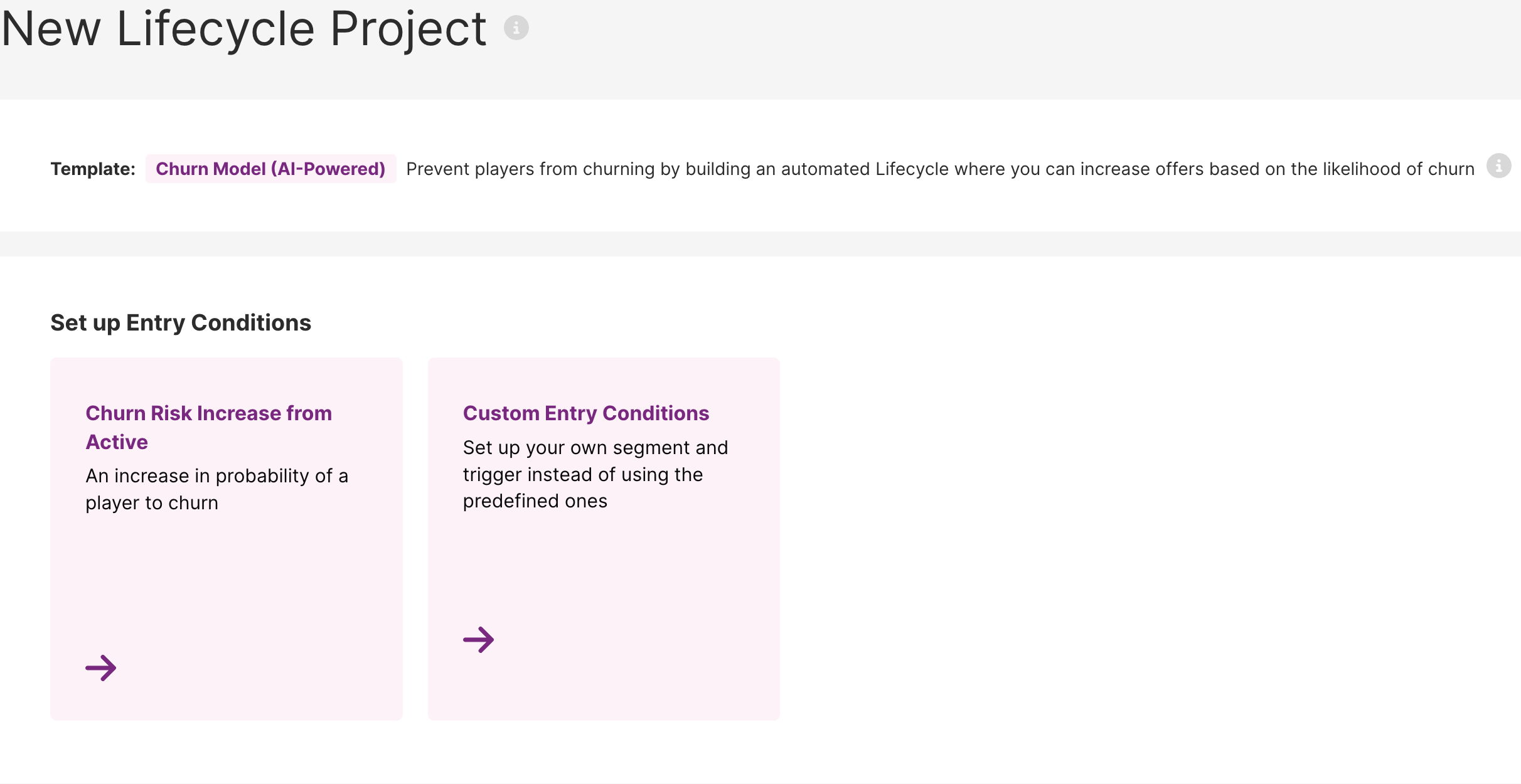
Task: Select Churn Model (AI-Powered) template badge
Action: pos(270,169)
